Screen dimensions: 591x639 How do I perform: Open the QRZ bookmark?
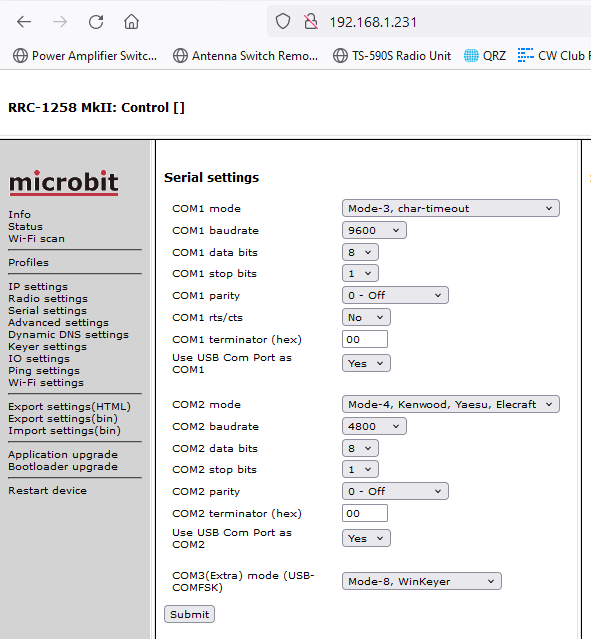[x=485, y=55]
